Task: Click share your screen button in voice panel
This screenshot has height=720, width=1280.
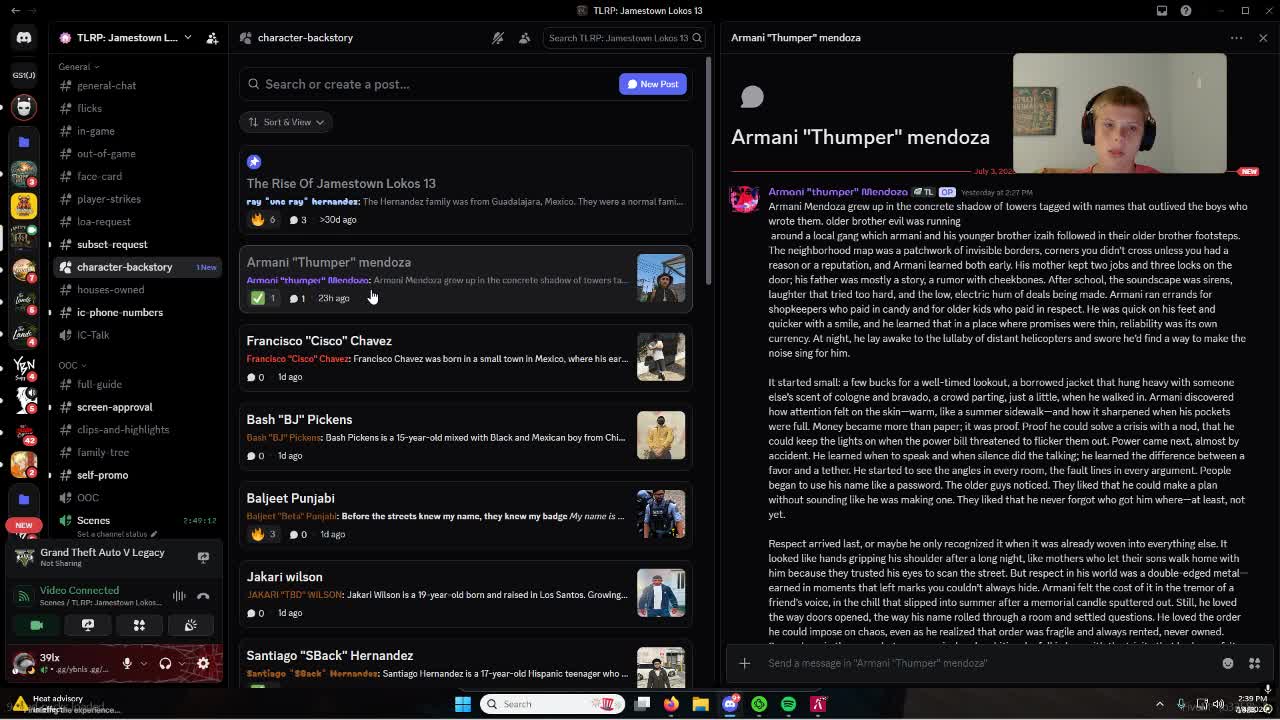Action: tap(88, 625)
